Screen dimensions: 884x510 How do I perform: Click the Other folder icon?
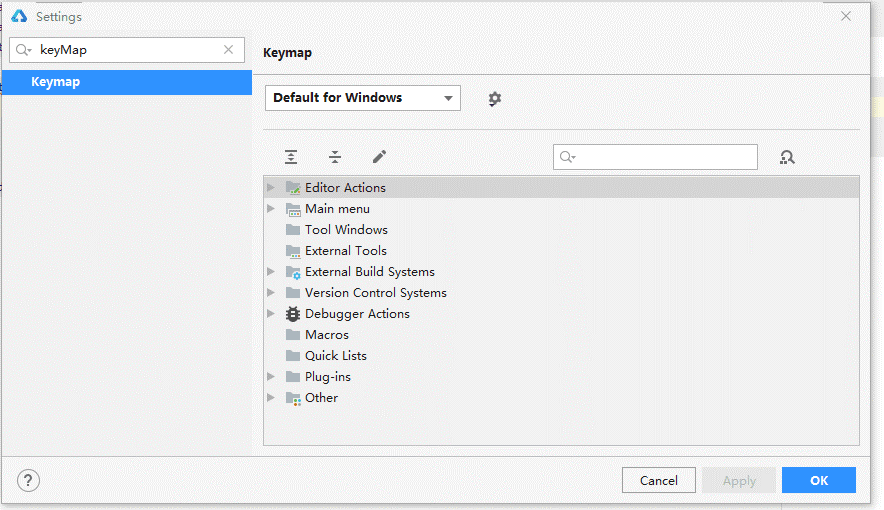coord(293,398)
